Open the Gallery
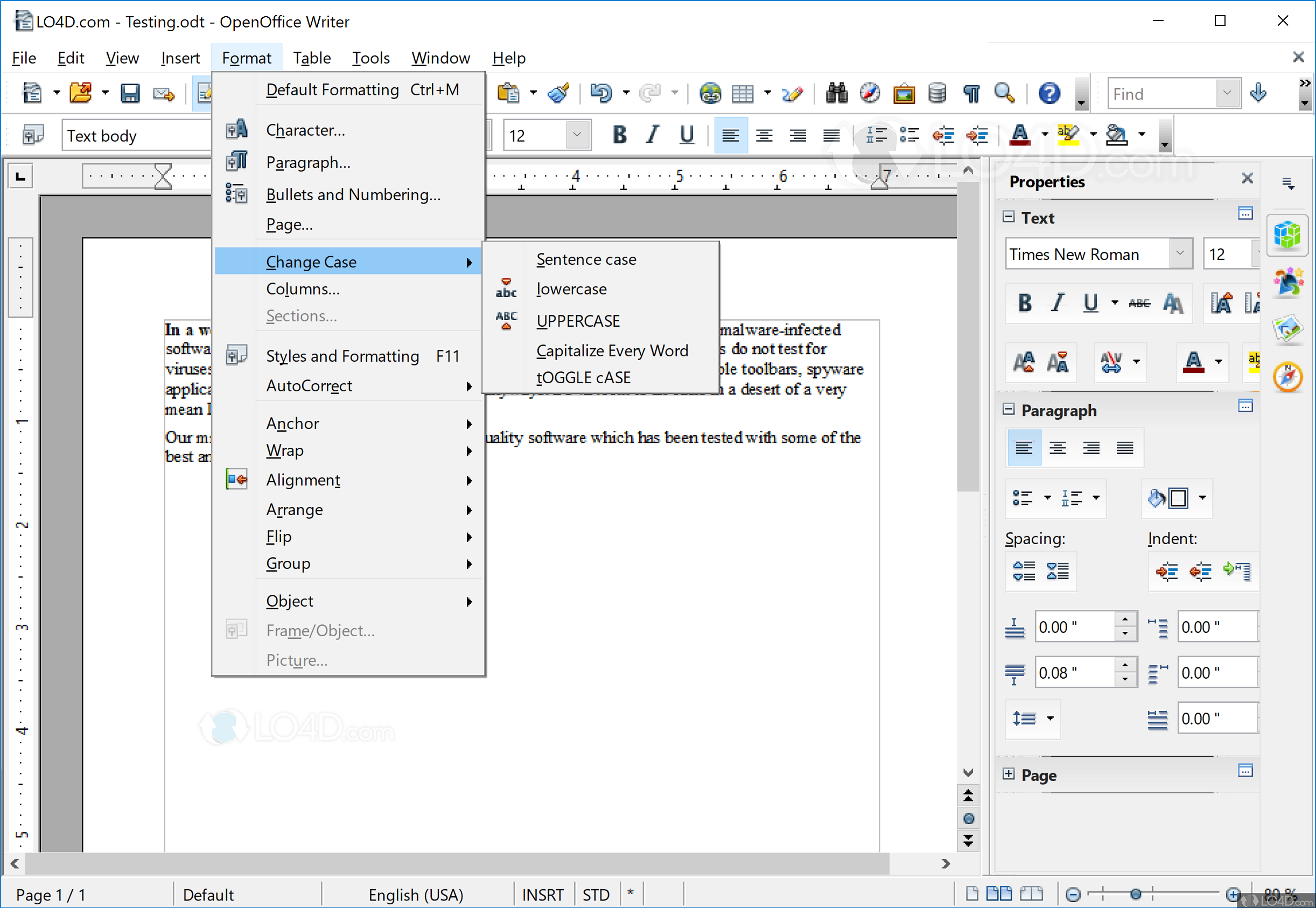 pyautogui.click(x=904, y=93)
